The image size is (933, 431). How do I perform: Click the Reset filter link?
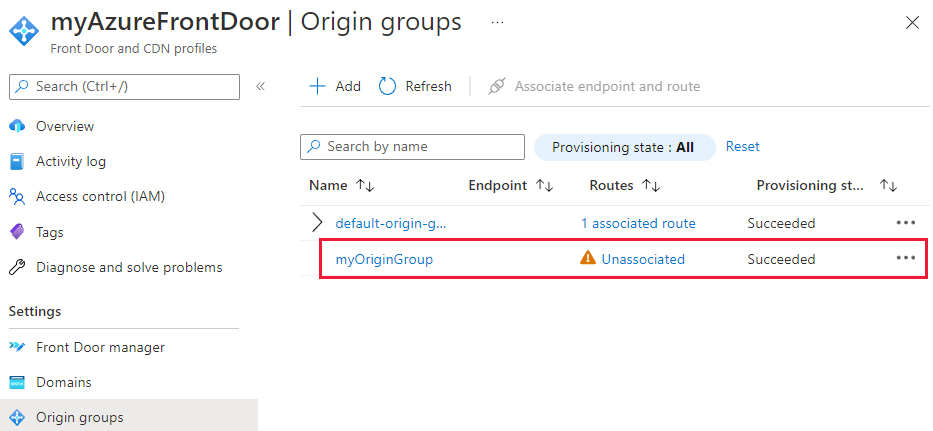743,147
